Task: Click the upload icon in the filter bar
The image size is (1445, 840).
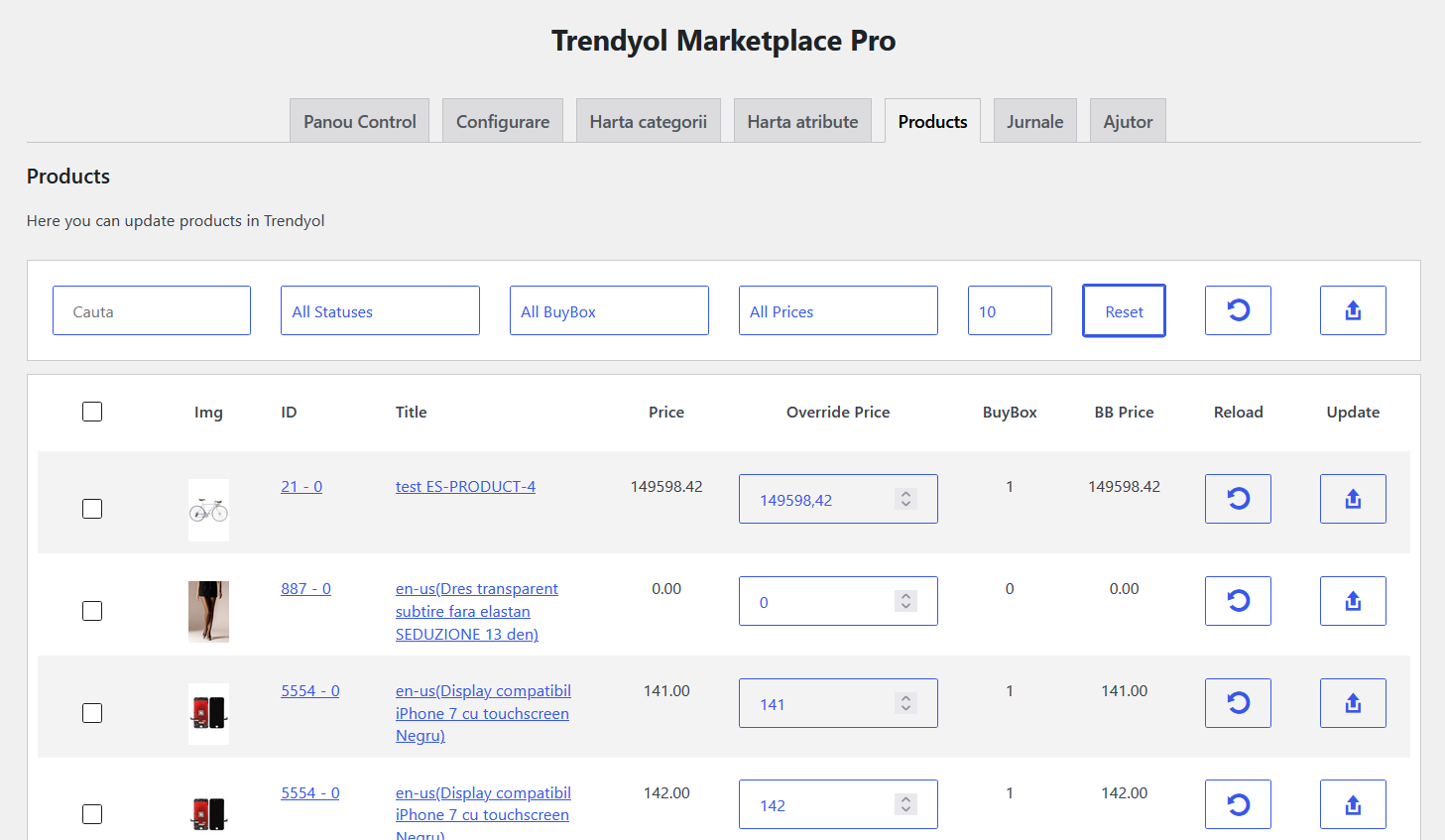Action: (1353, 310)
